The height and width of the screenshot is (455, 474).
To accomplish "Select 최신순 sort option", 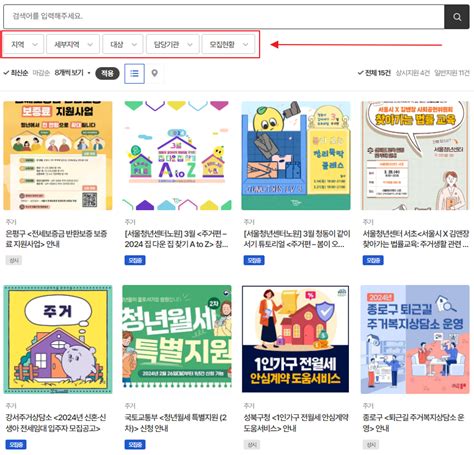I will click(x=16, y=73).
